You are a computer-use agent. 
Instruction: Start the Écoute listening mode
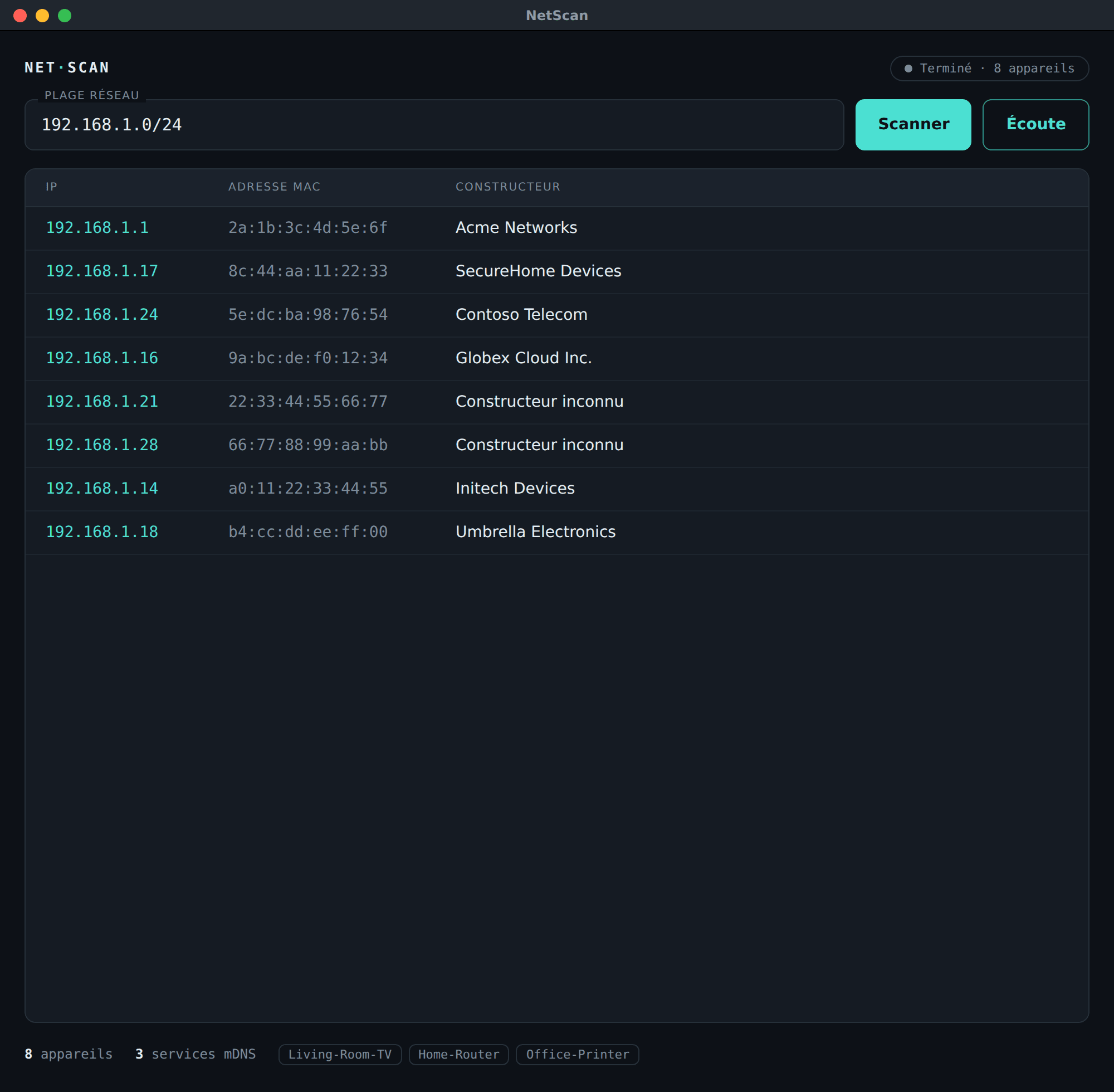pos(1035,124)
